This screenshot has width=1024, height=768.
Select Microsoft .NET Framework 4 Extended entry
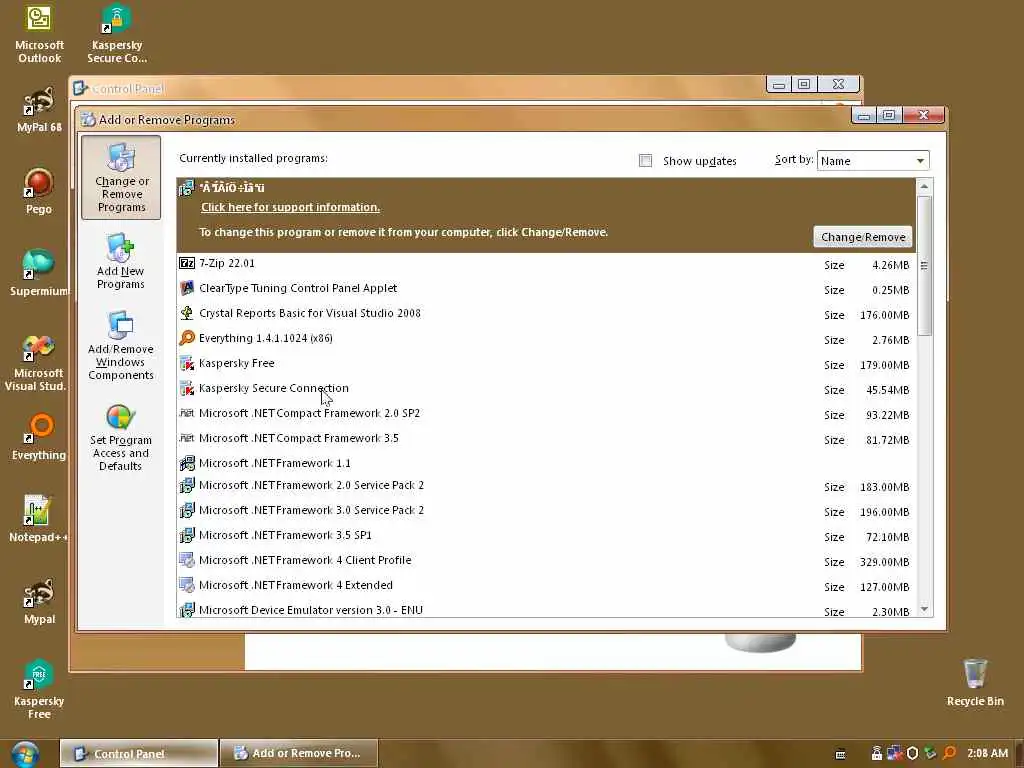[546, 585]
